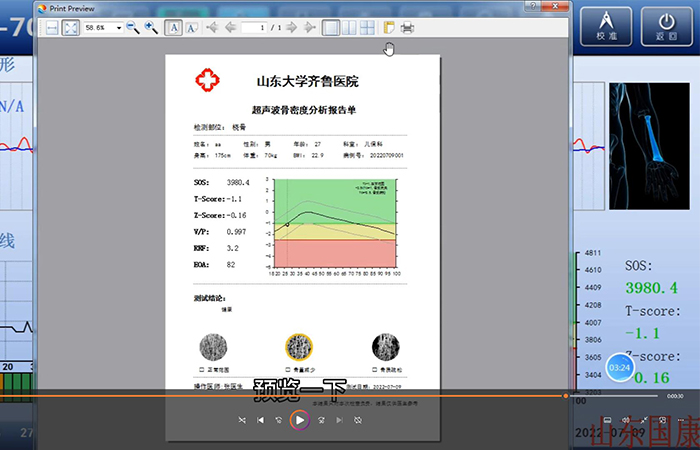This screenshot has width=700, height=450.
Task: Click the SOS value 3980.4 in report
Action: pyautogui.click(x=238, y=183)
